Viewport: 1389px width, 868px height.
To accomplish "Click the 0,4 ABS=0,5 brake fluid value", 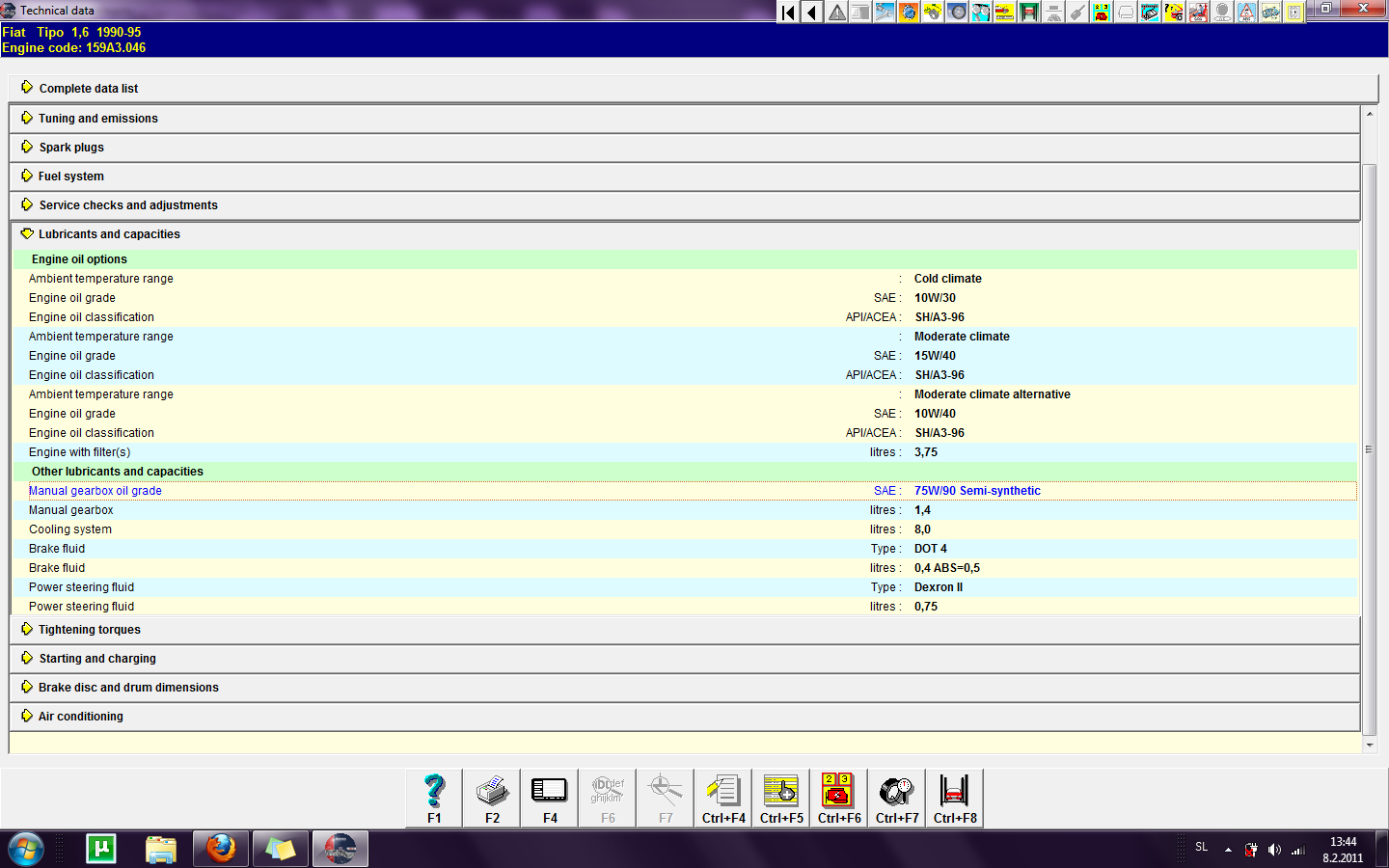I will pyautogui.click(x=947, y=568).
